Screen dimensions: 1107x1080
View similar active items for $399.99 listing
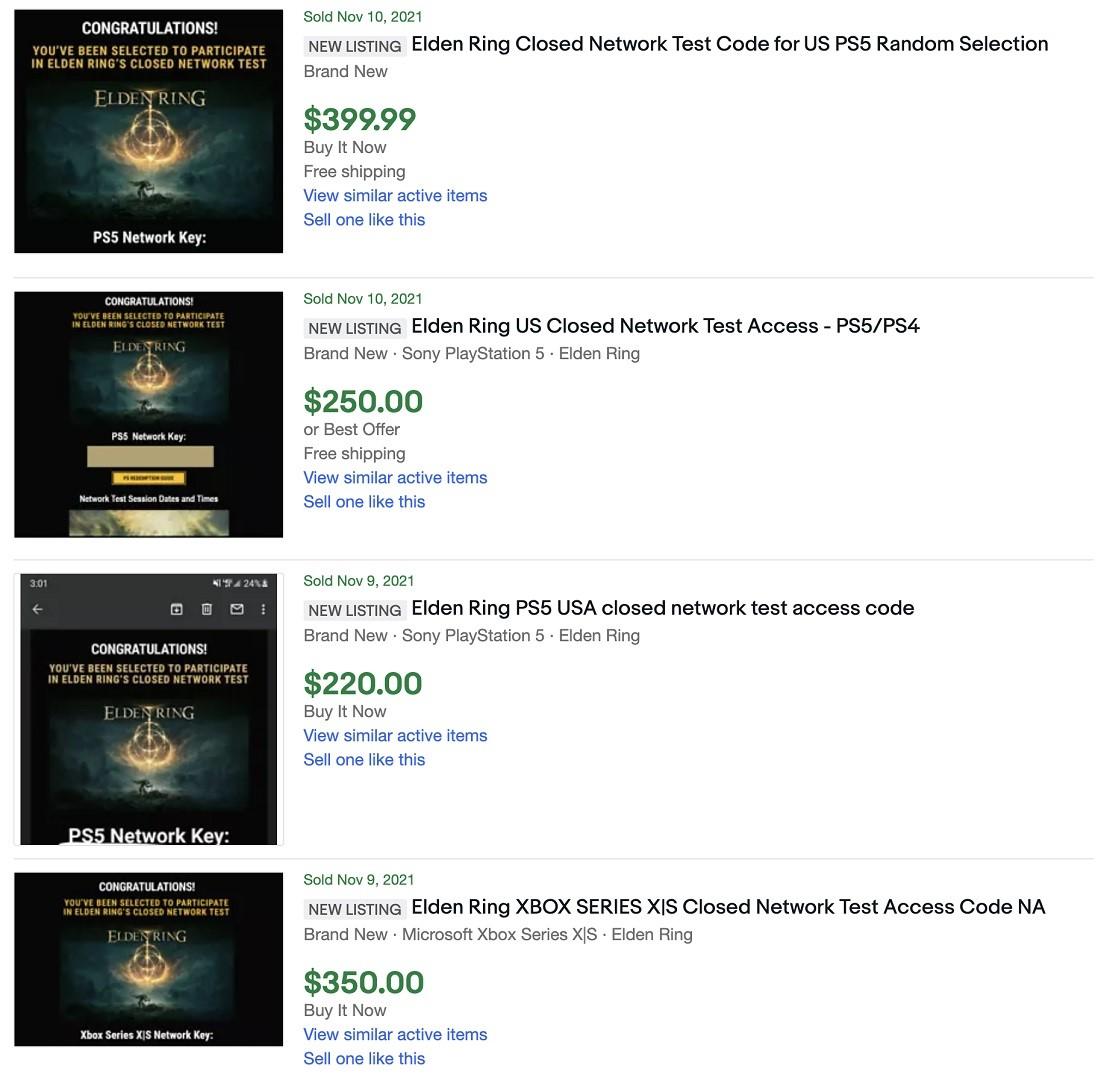(x=395, y=196)
